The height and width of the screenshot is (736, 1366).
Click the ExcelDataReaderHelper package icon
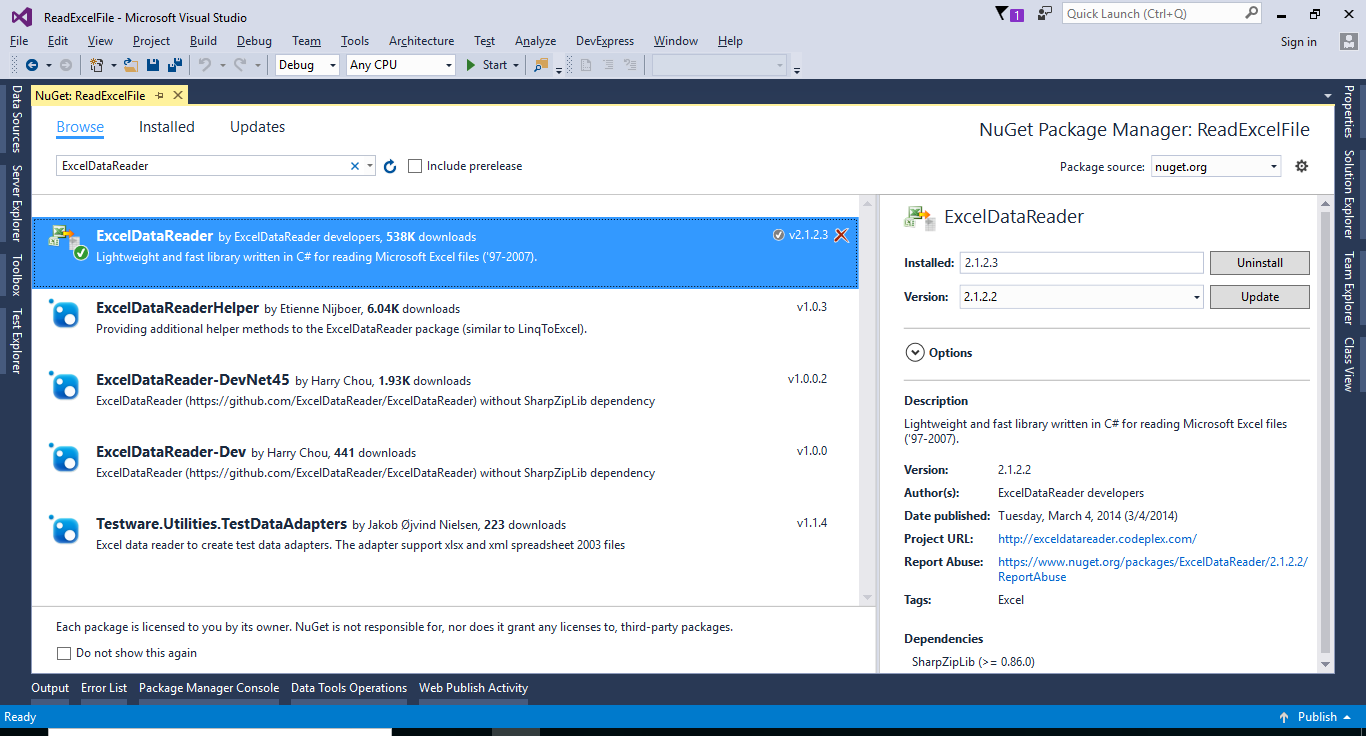pos(65,315)
